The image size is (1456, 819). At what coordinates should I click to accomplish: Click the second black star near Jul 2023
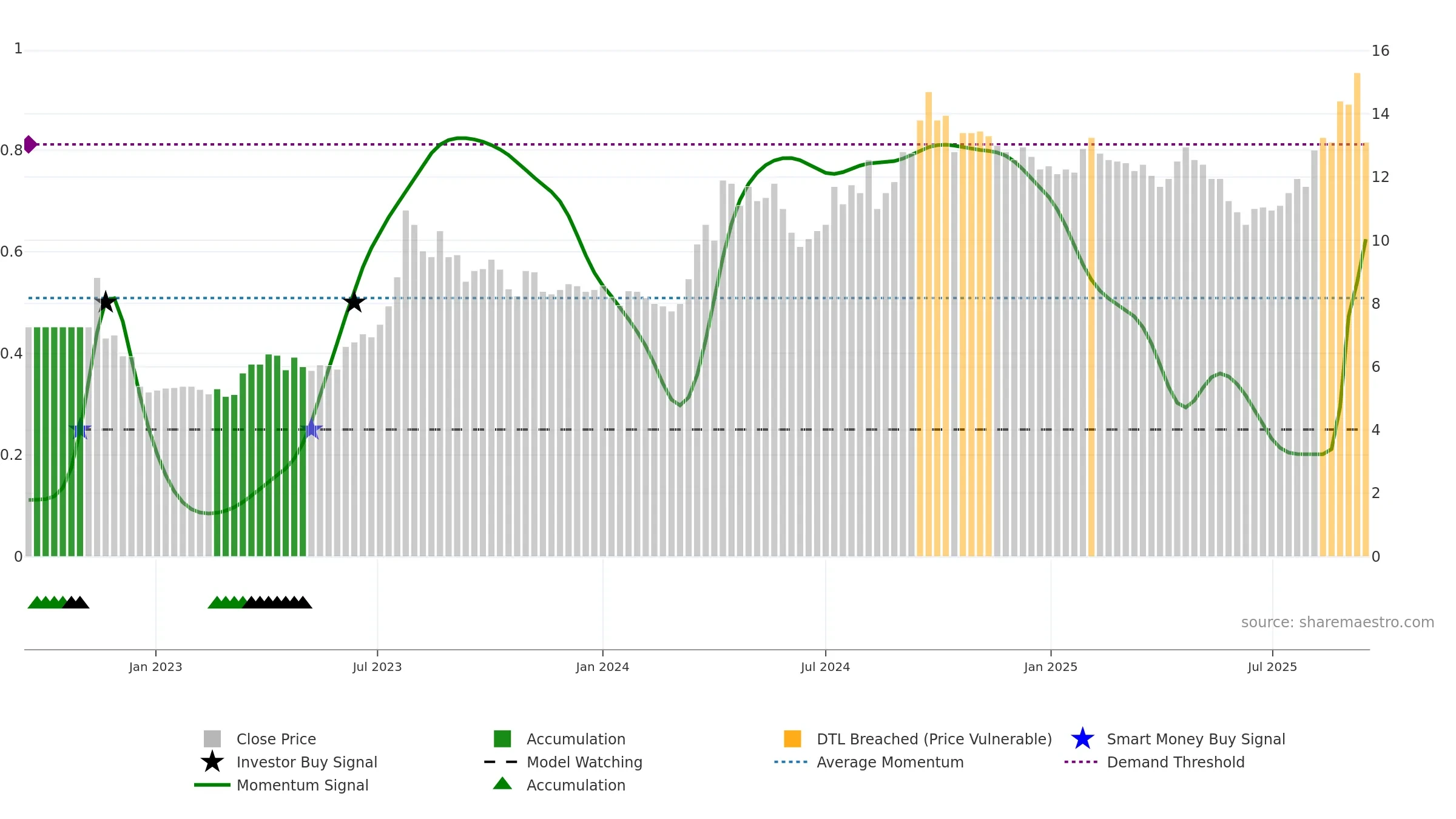[x=354, y=302]
